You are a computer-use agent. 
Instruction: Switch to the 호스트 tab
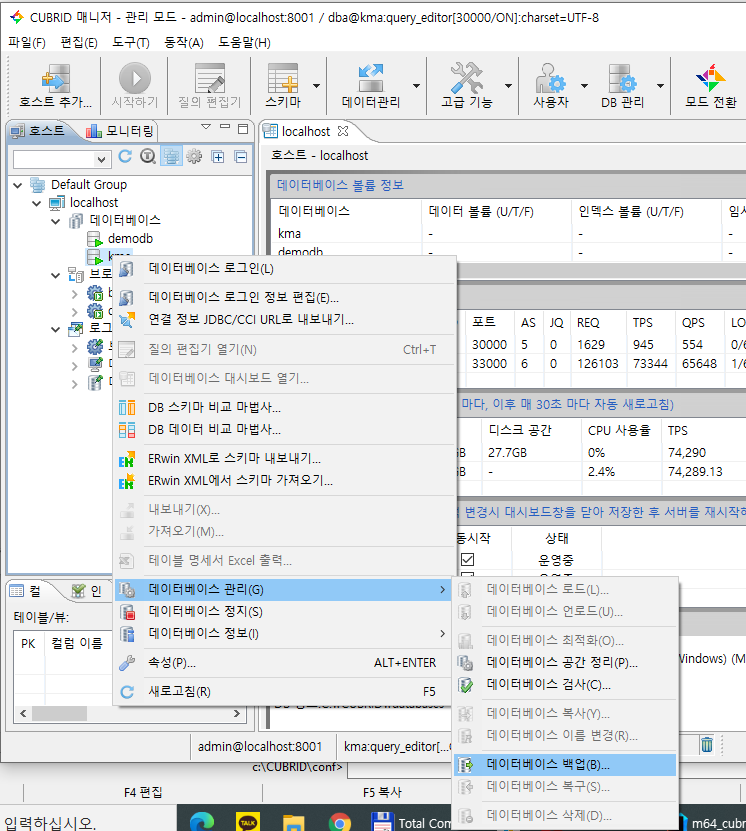[x=38, y=130]
